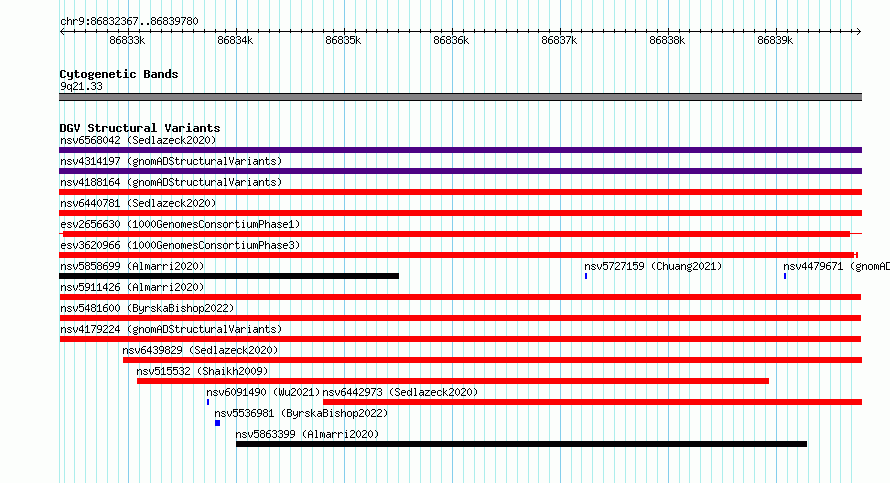Image resolution: width=890 pixels, height=483 pixels.
Task: Click the 86838k ruler position
Action: 667,40
